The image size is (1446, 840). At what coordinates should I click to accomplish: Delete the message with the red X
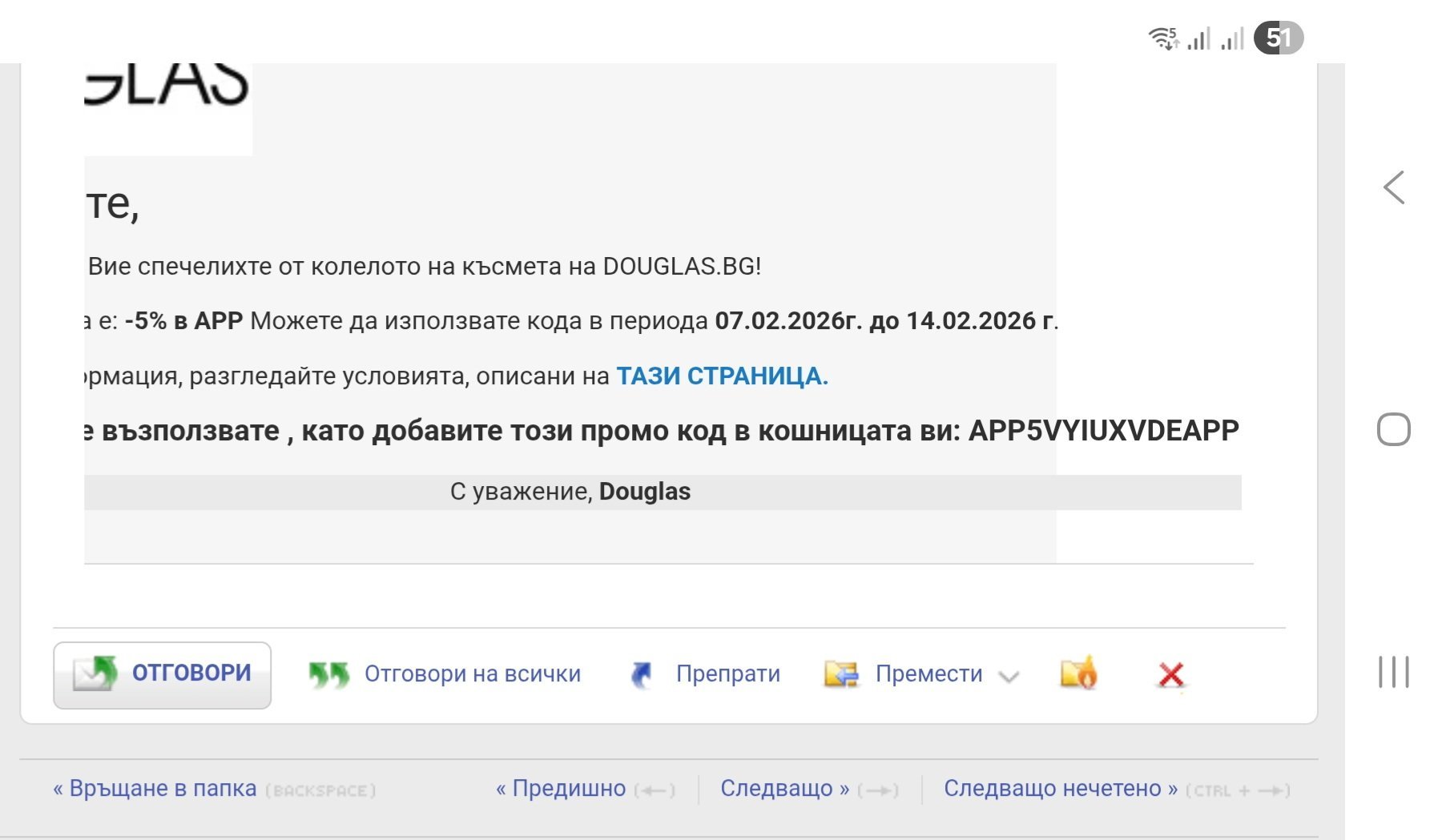[x=1171, y=675]
